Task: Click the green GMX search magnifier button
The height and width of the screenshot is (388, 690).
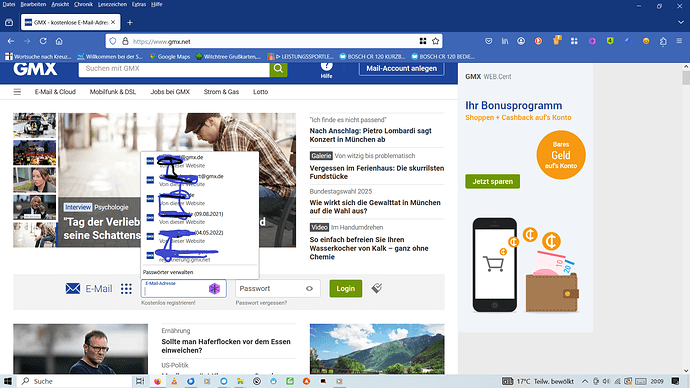Action: point(278,69)
